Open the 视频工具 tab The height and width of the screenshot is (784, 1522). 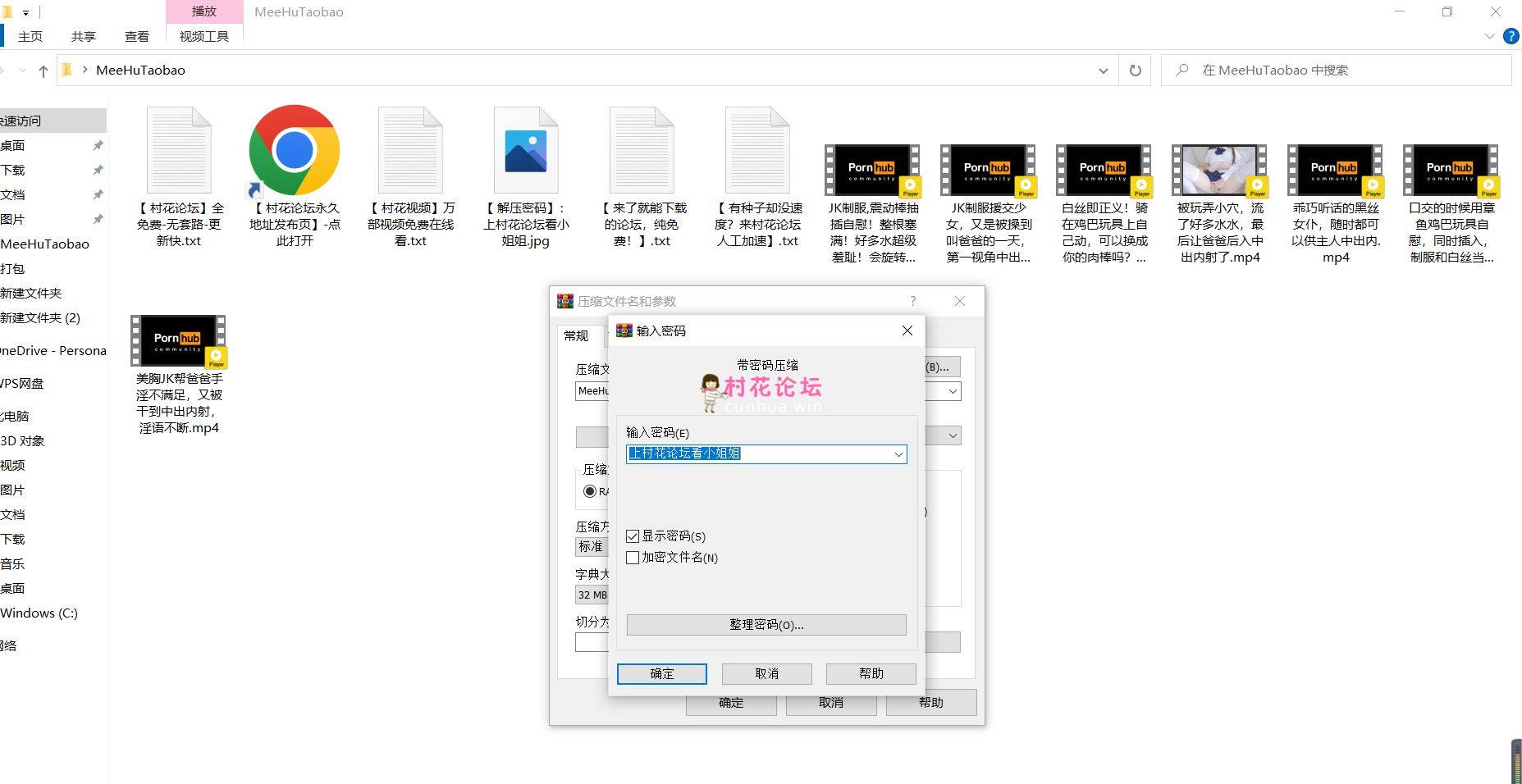[203, 36]
